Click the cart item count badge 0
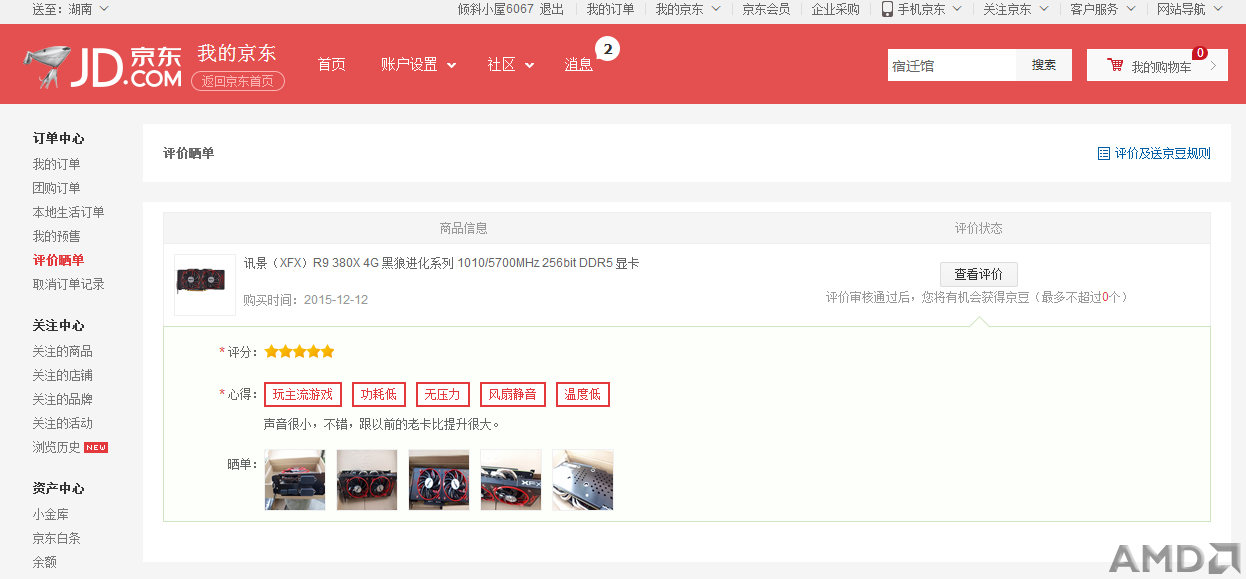Screen dimensions: 1246x579 [x=1199, y=53]
